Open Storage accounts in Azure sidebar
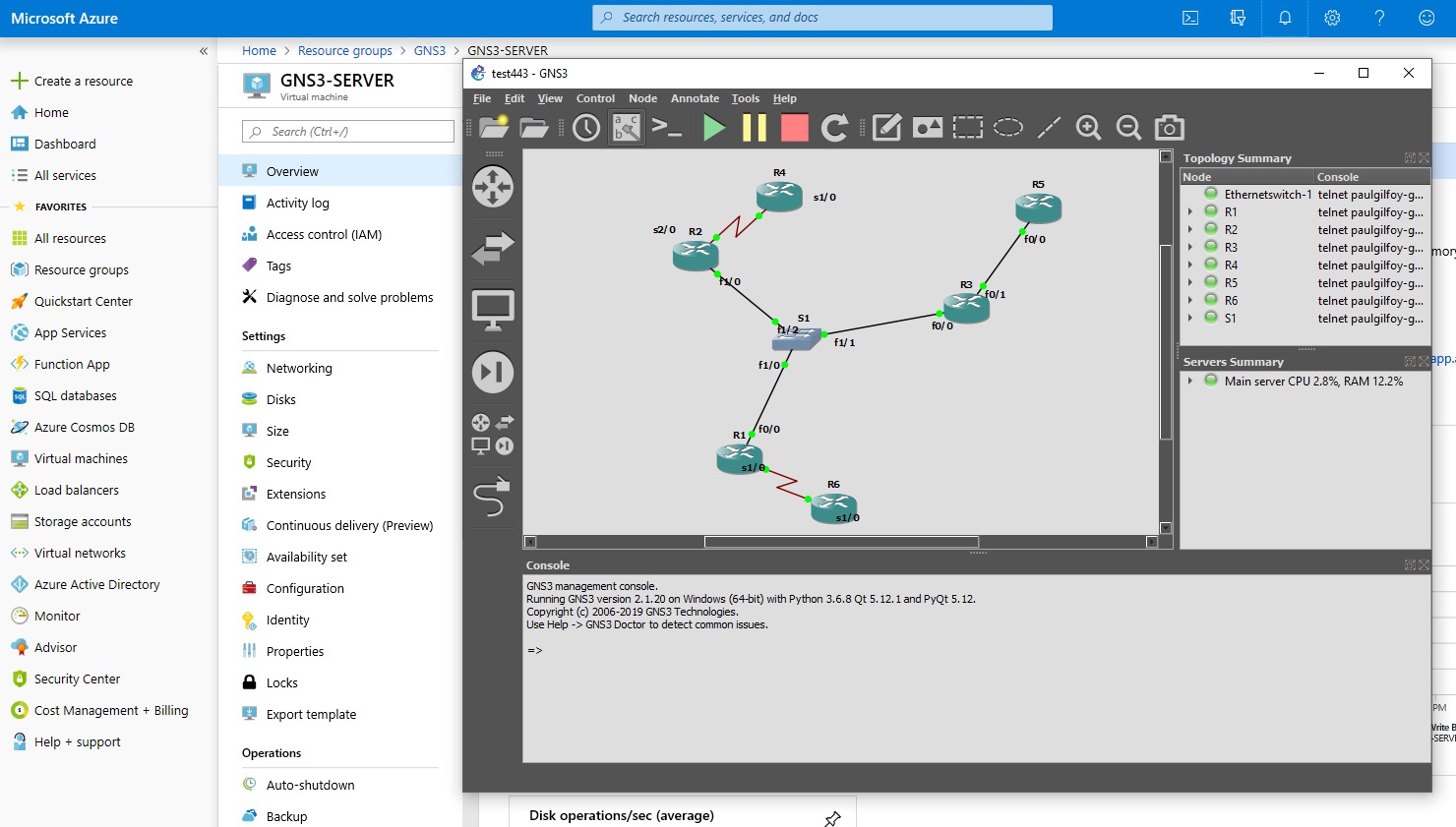Image resolution: width=1456 pixels, height=827 pixels. tap(83, 521)
